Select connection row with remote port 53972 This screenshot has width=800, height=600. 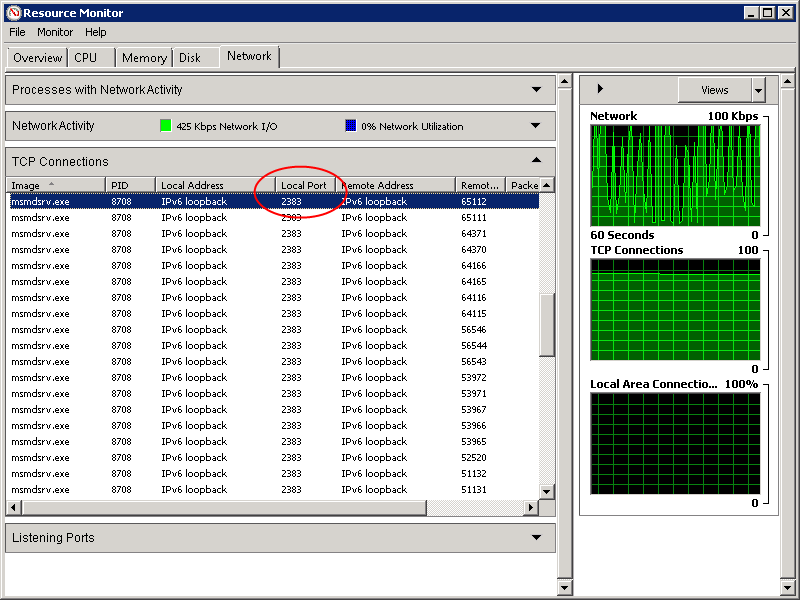click(x=274, y=378)
